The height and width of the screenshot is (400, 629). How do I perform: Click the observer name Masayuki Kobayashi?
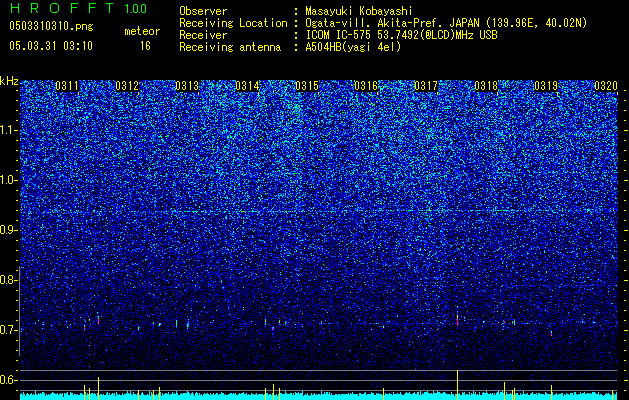click(x=358, y=11)
